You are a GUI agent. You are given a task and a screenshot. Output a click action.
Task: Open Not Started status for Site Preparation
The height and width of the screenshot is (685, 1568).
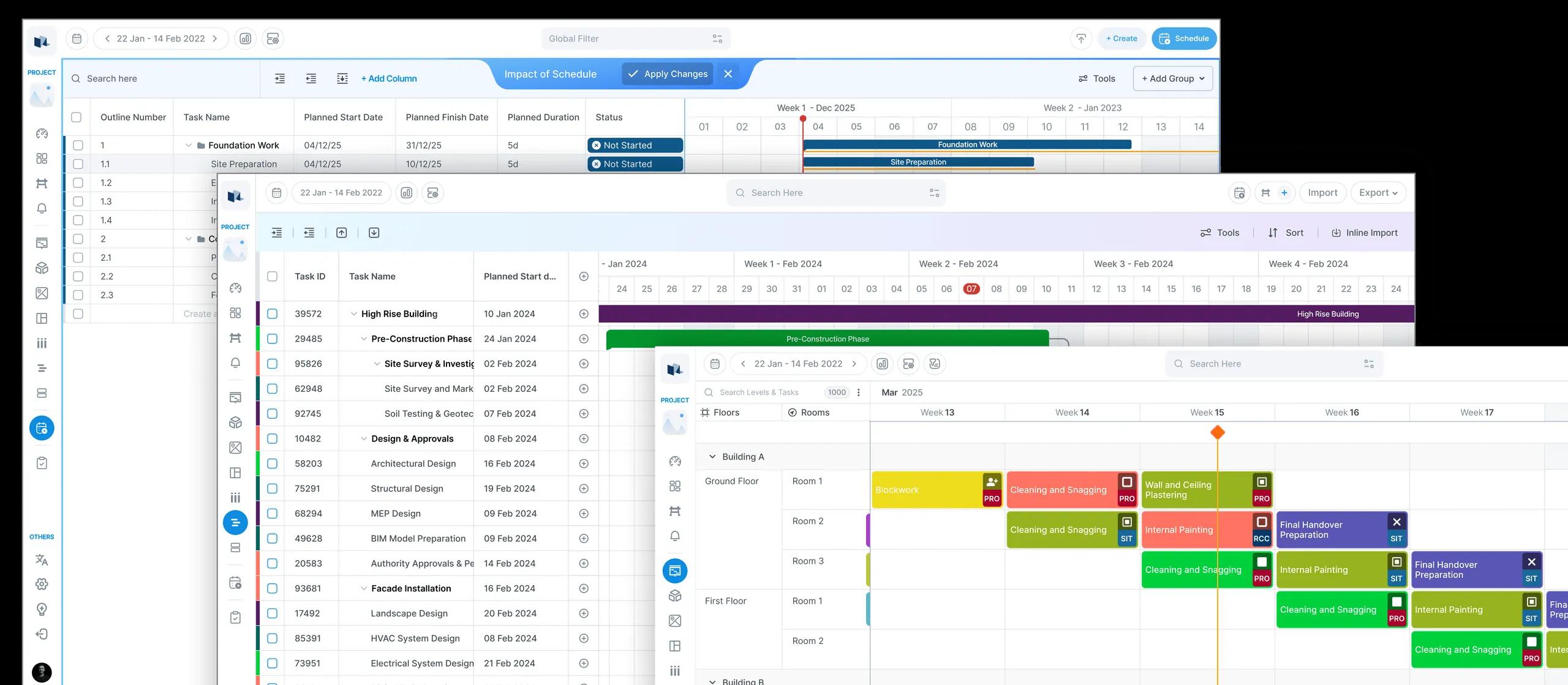635,164
